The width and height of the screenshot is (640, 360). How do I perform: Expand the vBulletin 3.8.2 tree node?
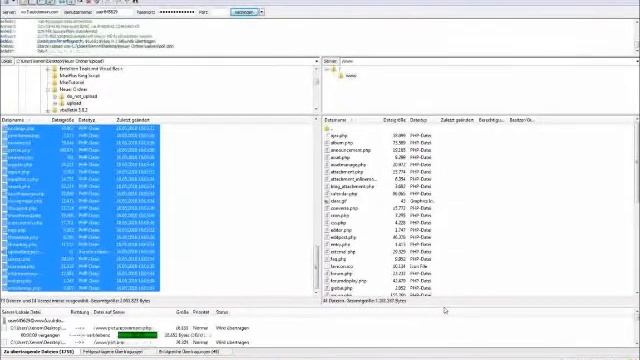click(48, 111)
